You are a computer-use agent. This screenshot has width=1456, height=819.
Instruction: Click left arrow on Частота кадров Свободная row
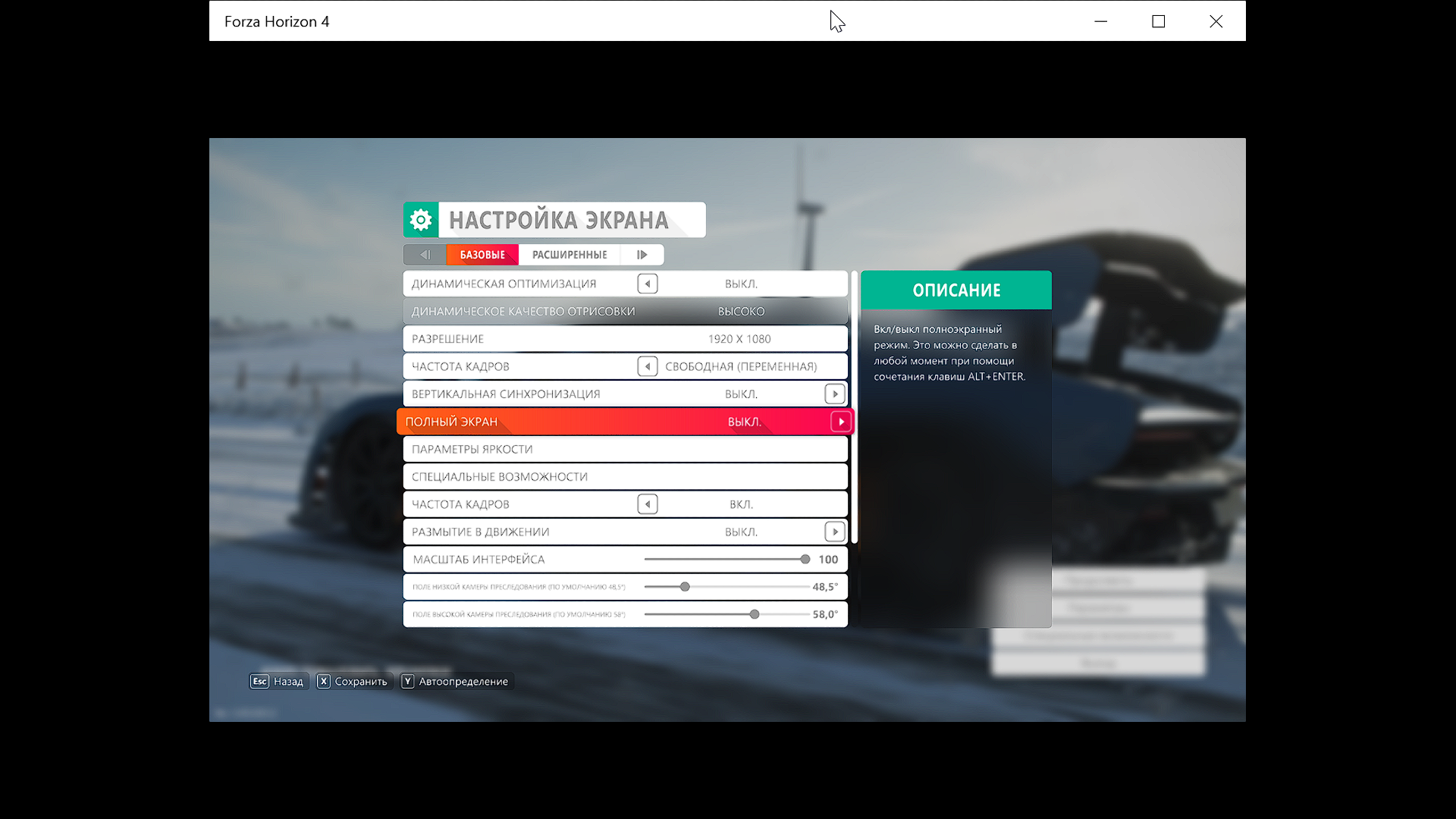(647, 366)
